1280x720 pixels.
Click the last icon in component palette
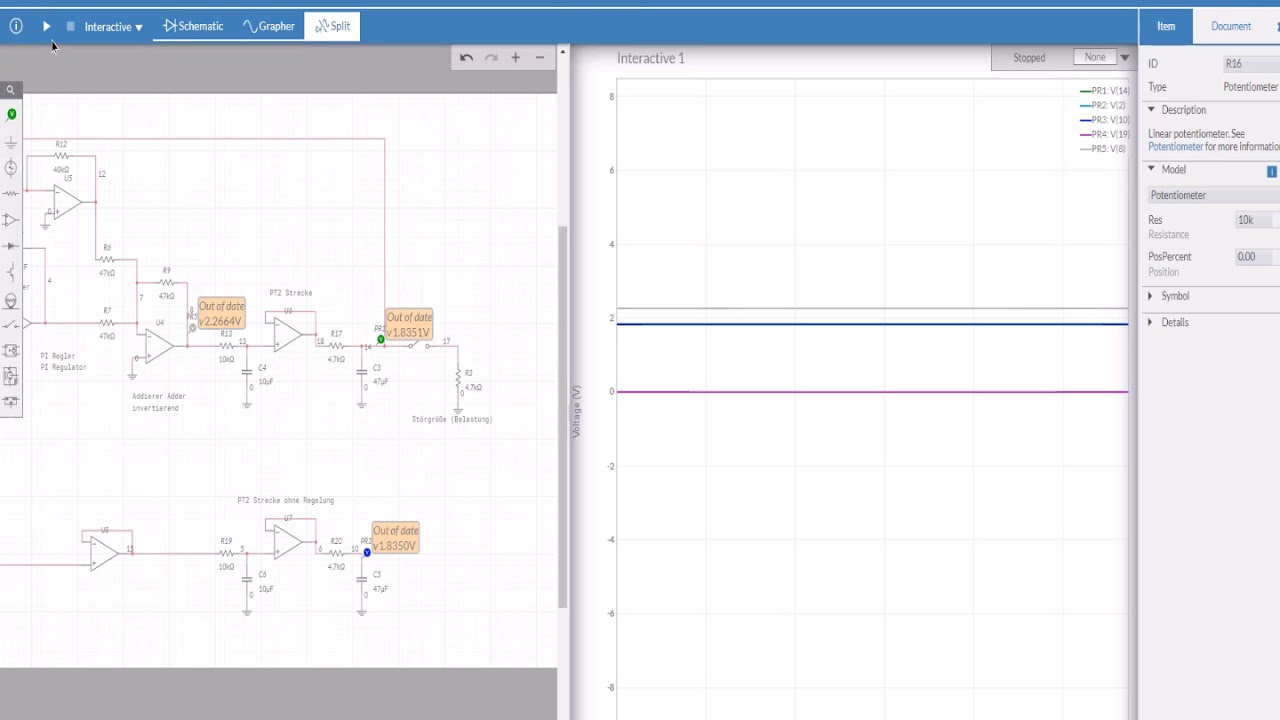(x=11, y=402)
